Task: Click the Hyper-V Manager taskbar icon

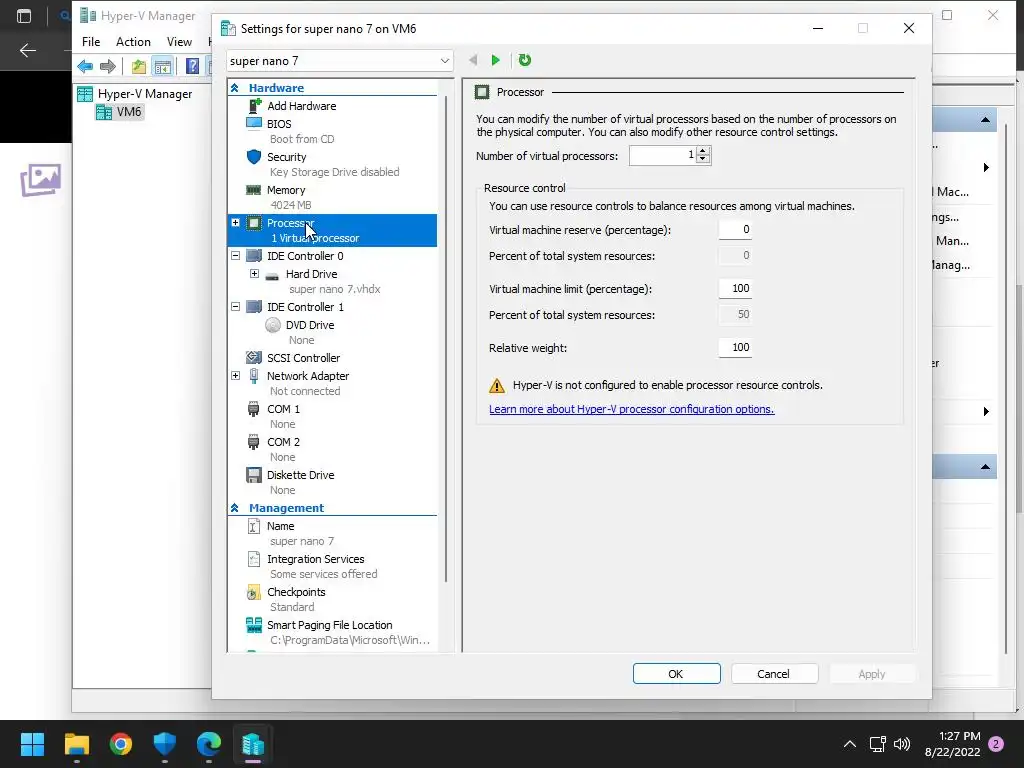Action: tap(253, 744)
